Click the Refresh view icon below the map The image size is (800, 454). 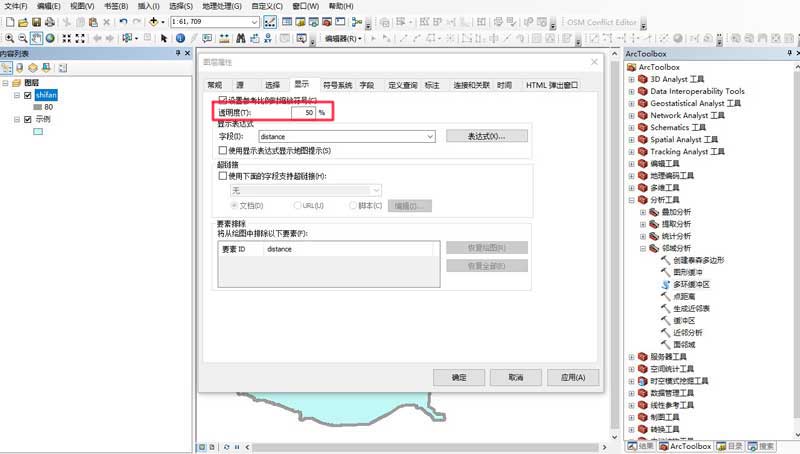[227, 447]
